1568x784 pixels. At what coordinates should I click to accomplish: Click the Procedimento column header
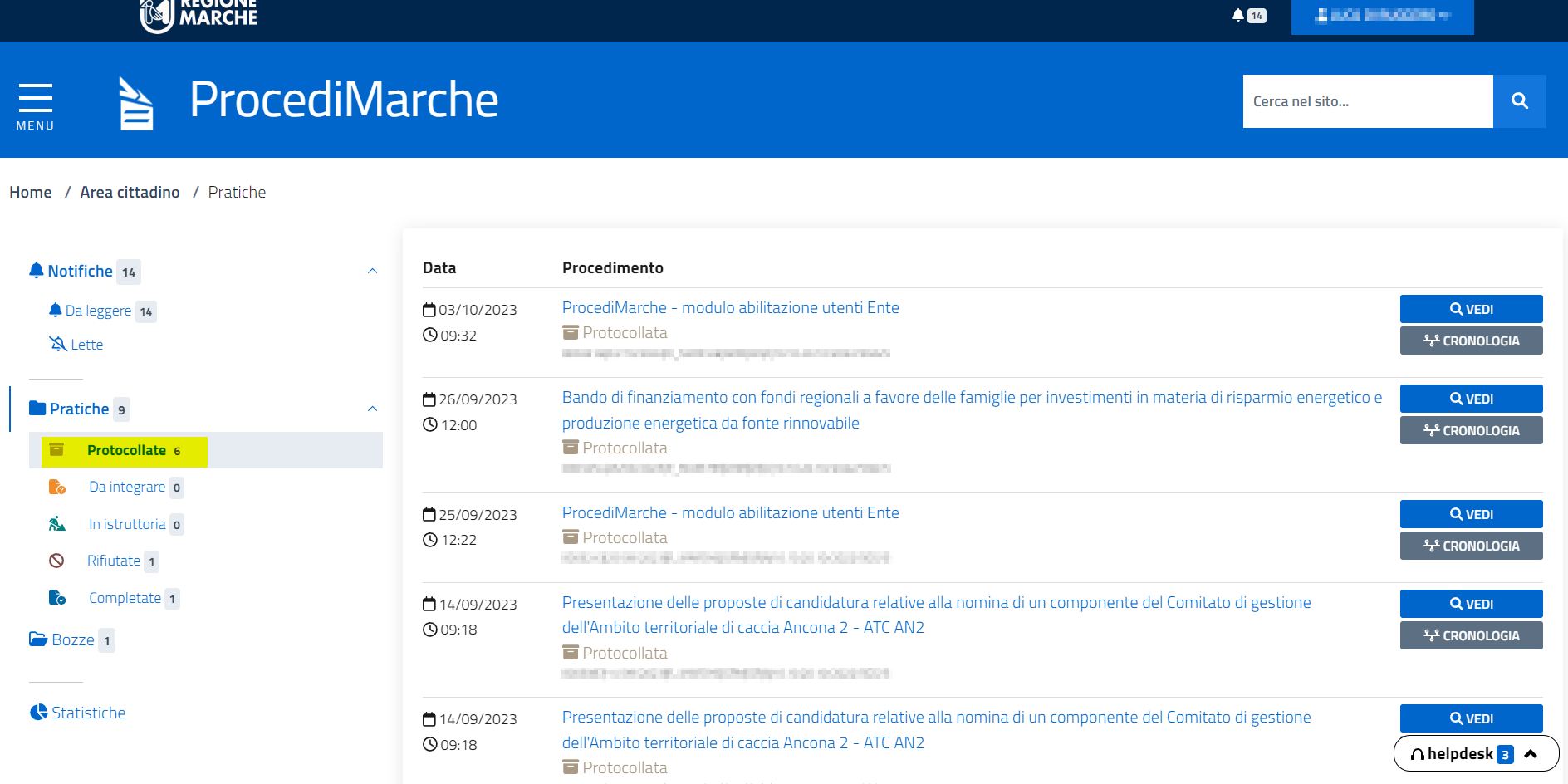click(613, 267)
